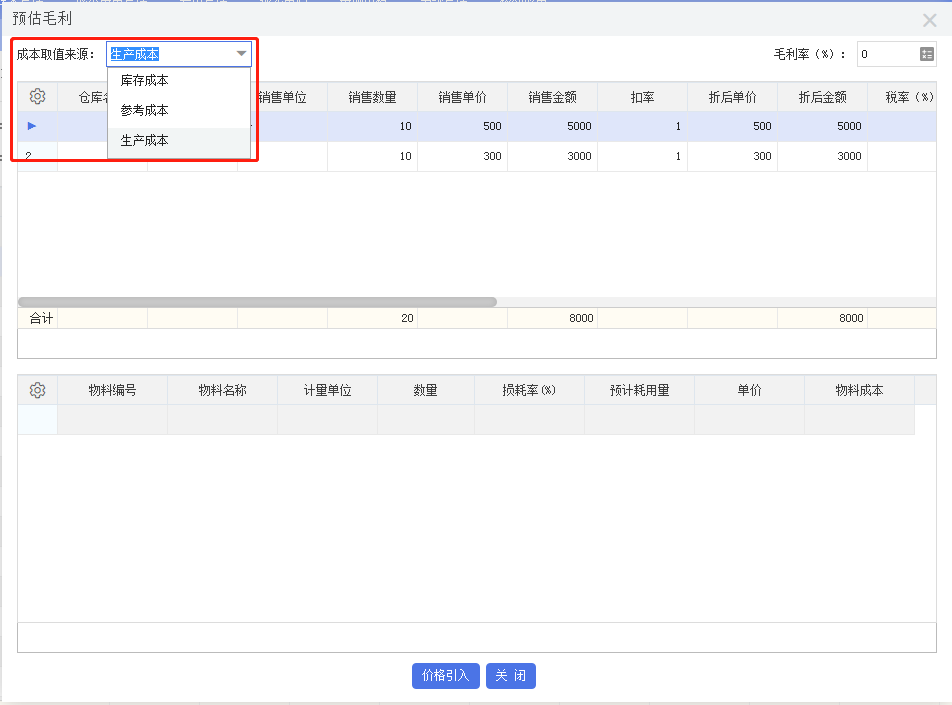Click the 价格引入 button
The image size is (952, 705).
(x=445, y=676)
